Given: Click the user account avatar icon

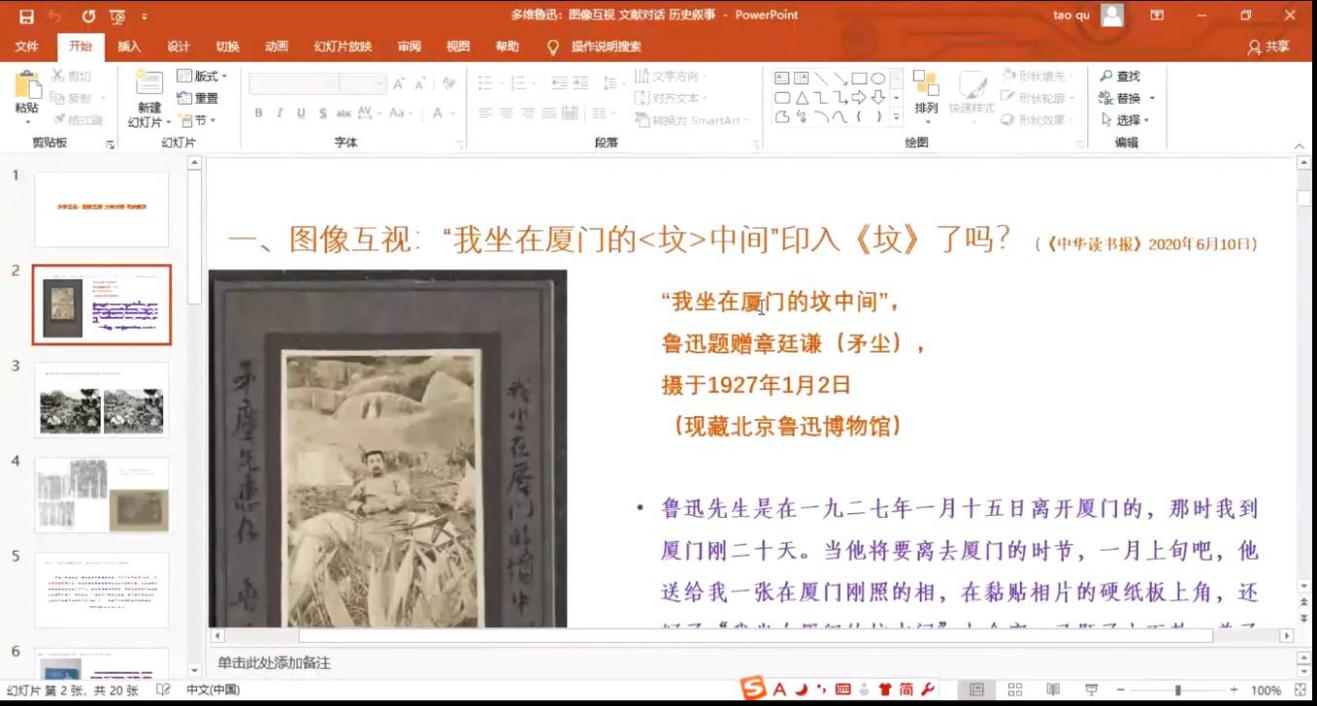Looking at the screenshot, I should pos(1112,15).
